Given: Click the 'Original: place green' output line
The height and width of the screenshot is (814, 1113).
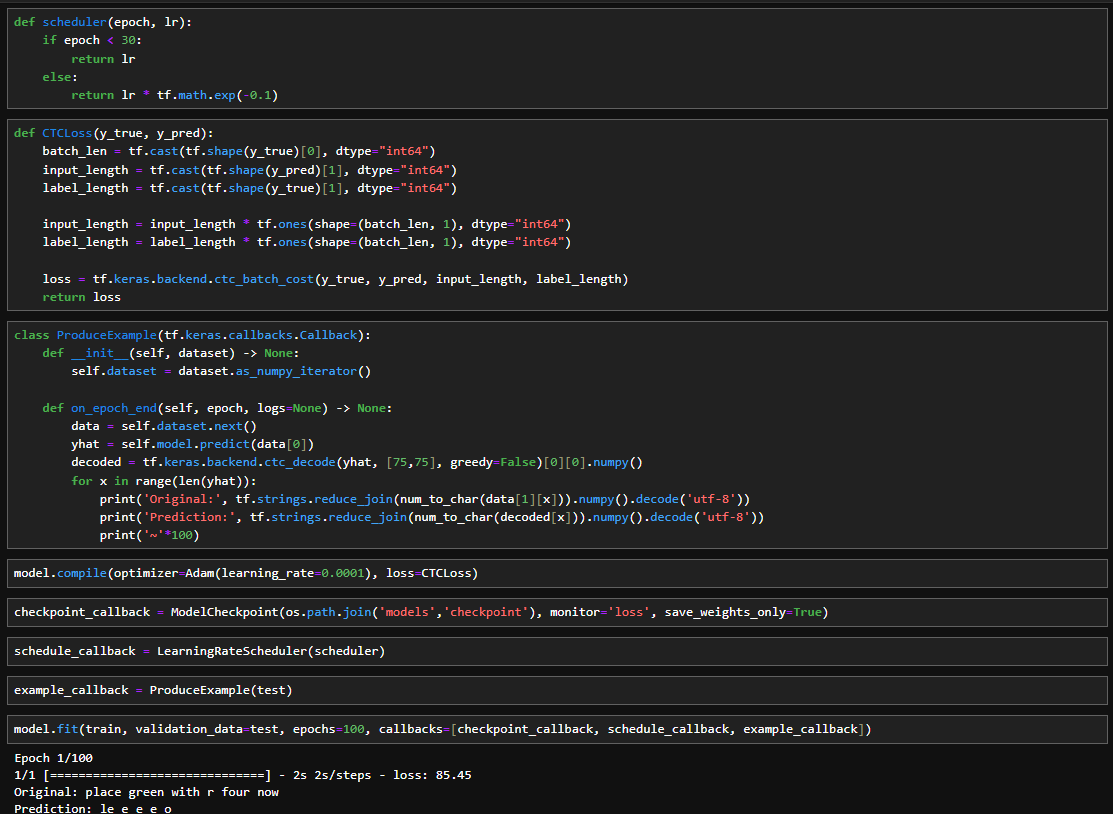Looking at the screenshot, I should pyautogui.click(x=146, y=792).
